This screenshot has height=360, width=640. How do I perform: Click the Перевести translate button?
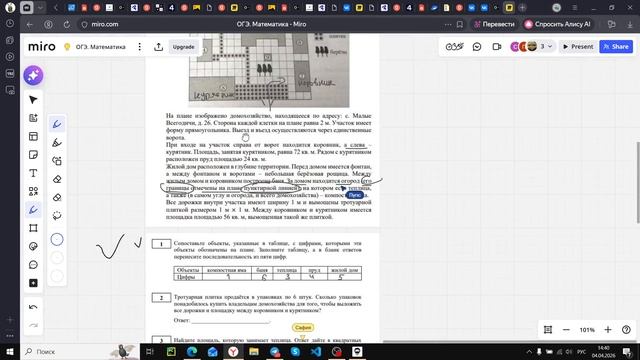(x=494, y=24)
